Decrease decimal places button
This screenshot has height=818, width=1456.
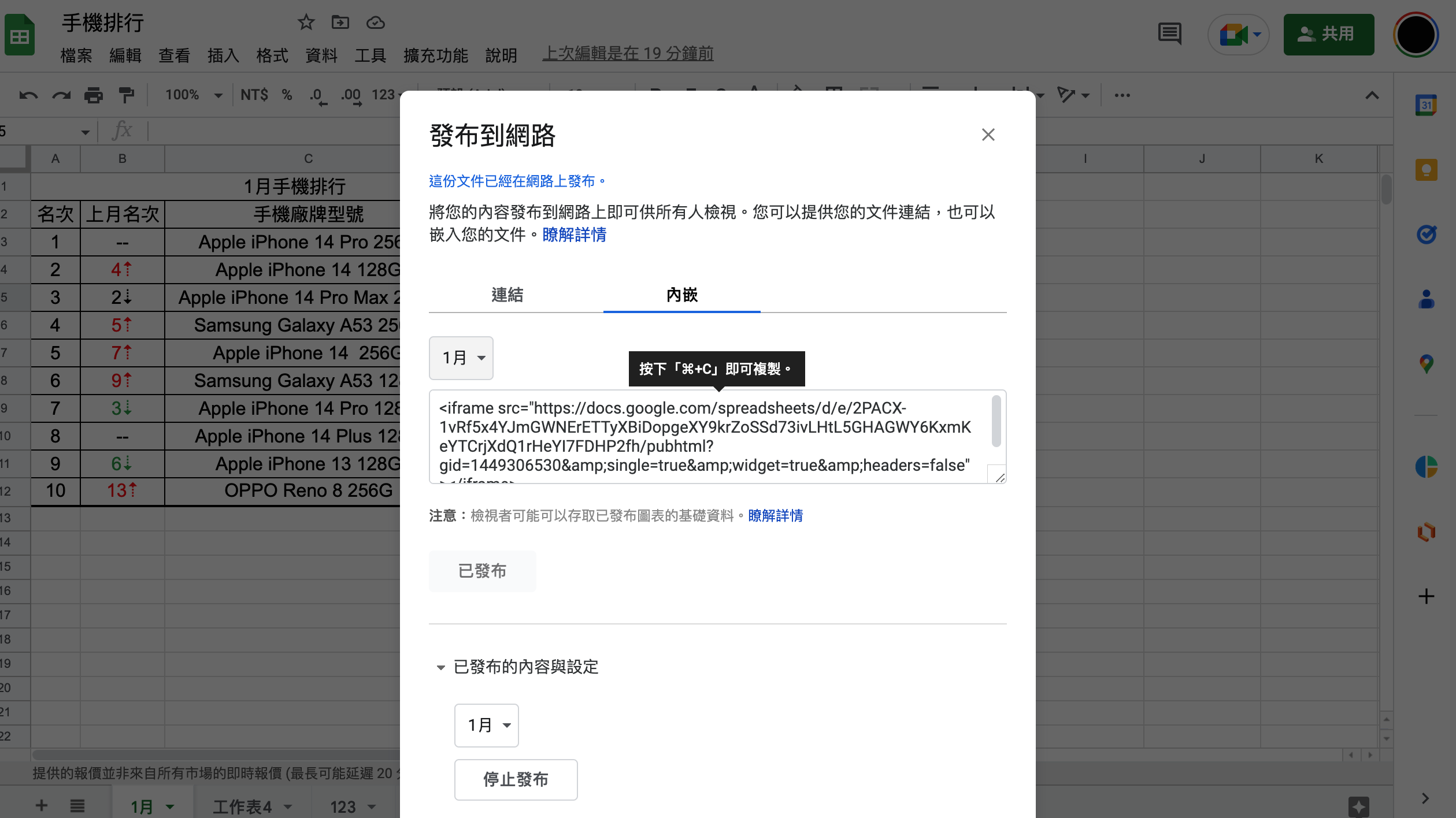[x=317, y=95]
